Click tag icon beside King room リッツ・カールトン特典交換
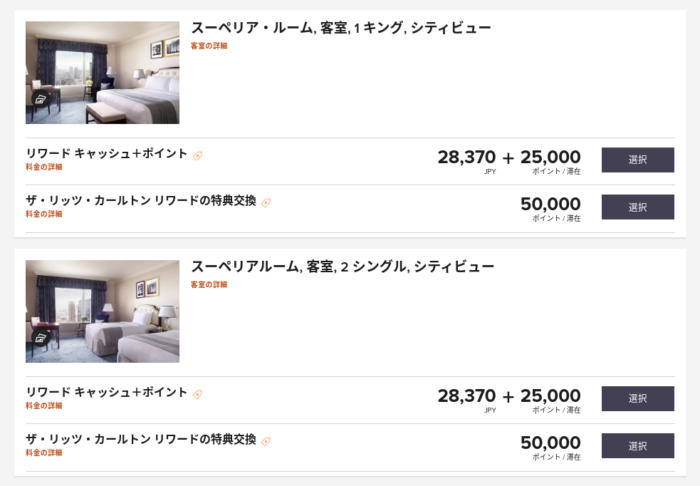The height and width of the screenshot is (486, 700). click(x=266, y=203)
